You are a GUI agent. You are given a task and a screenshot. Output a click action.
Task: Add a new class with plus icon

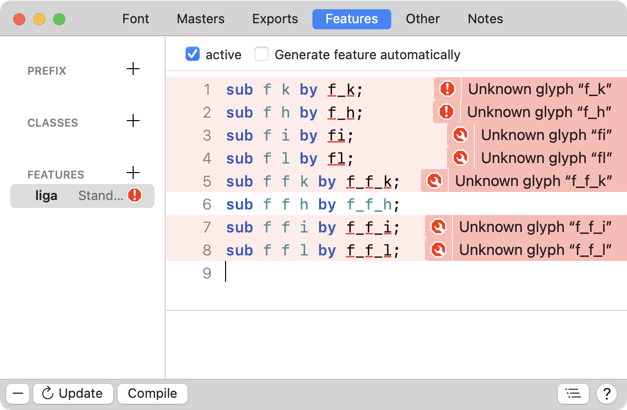click(133, 121)
